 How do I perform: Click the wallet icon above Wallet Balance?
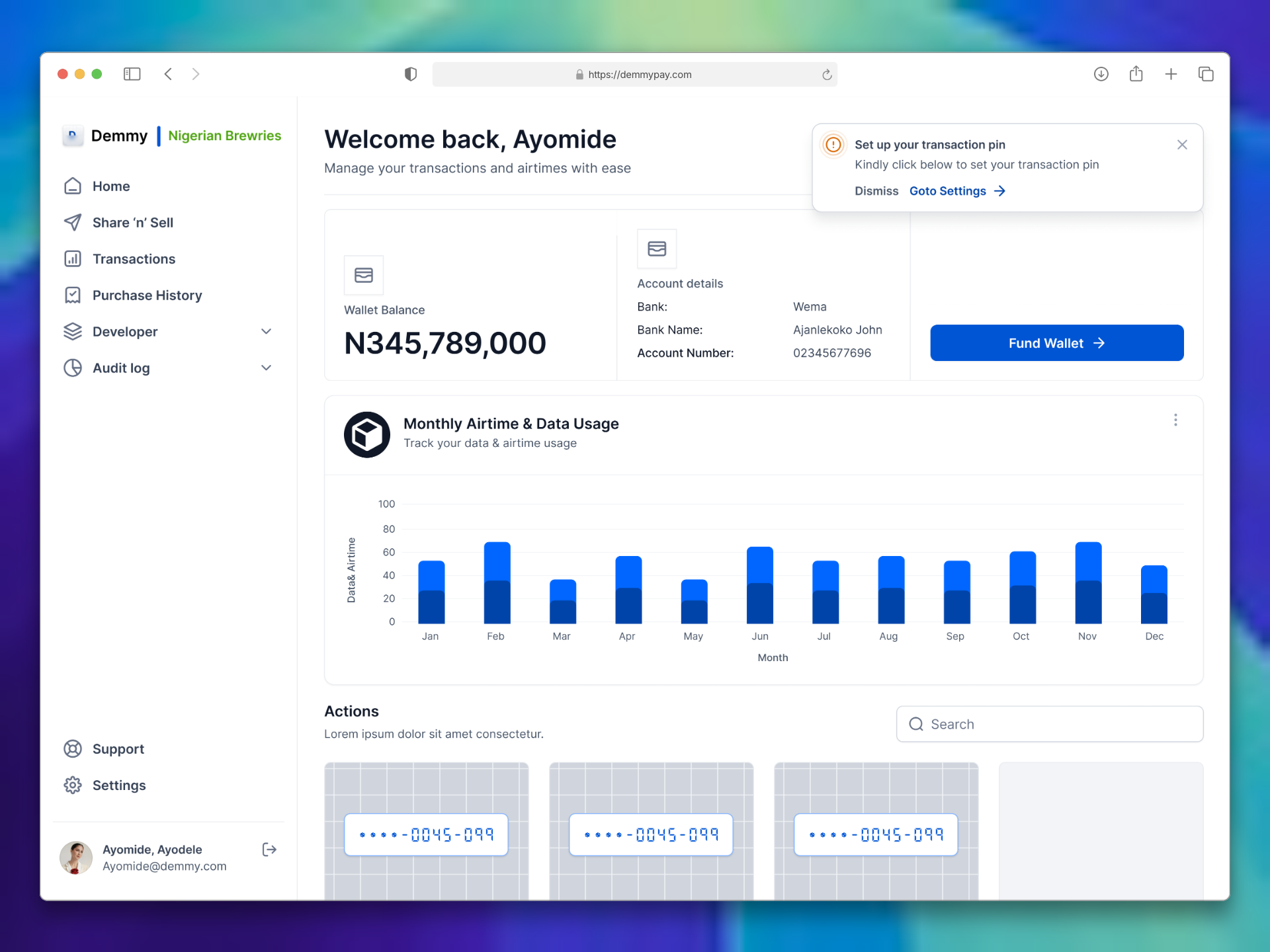[x=363, y=275]
